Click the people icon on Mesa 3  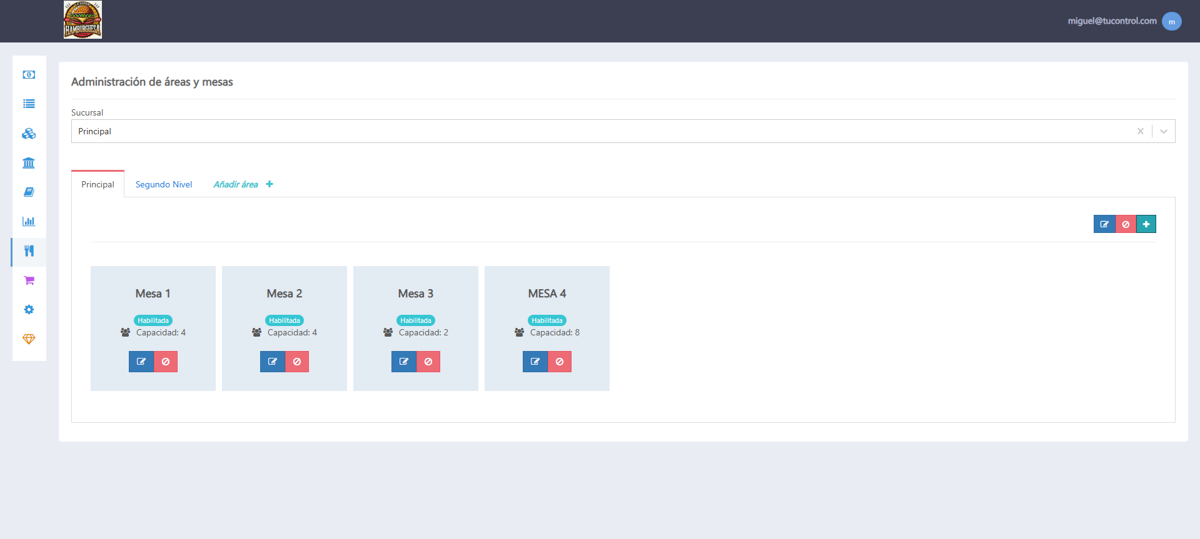tap(388, 333)
